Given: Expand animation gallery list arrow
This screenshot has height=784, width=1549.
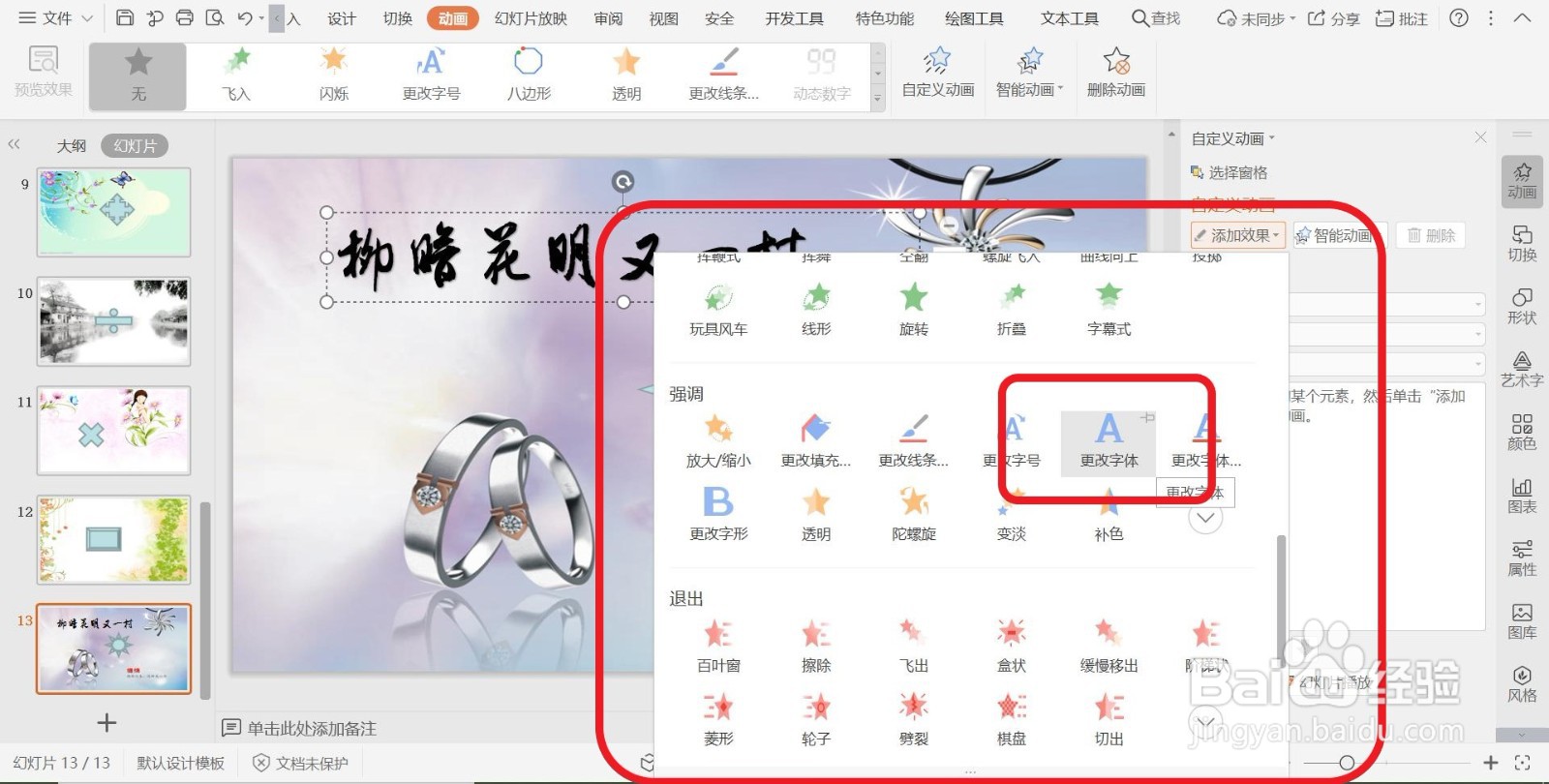Looking at the screenshot, I should click(878, 98).
